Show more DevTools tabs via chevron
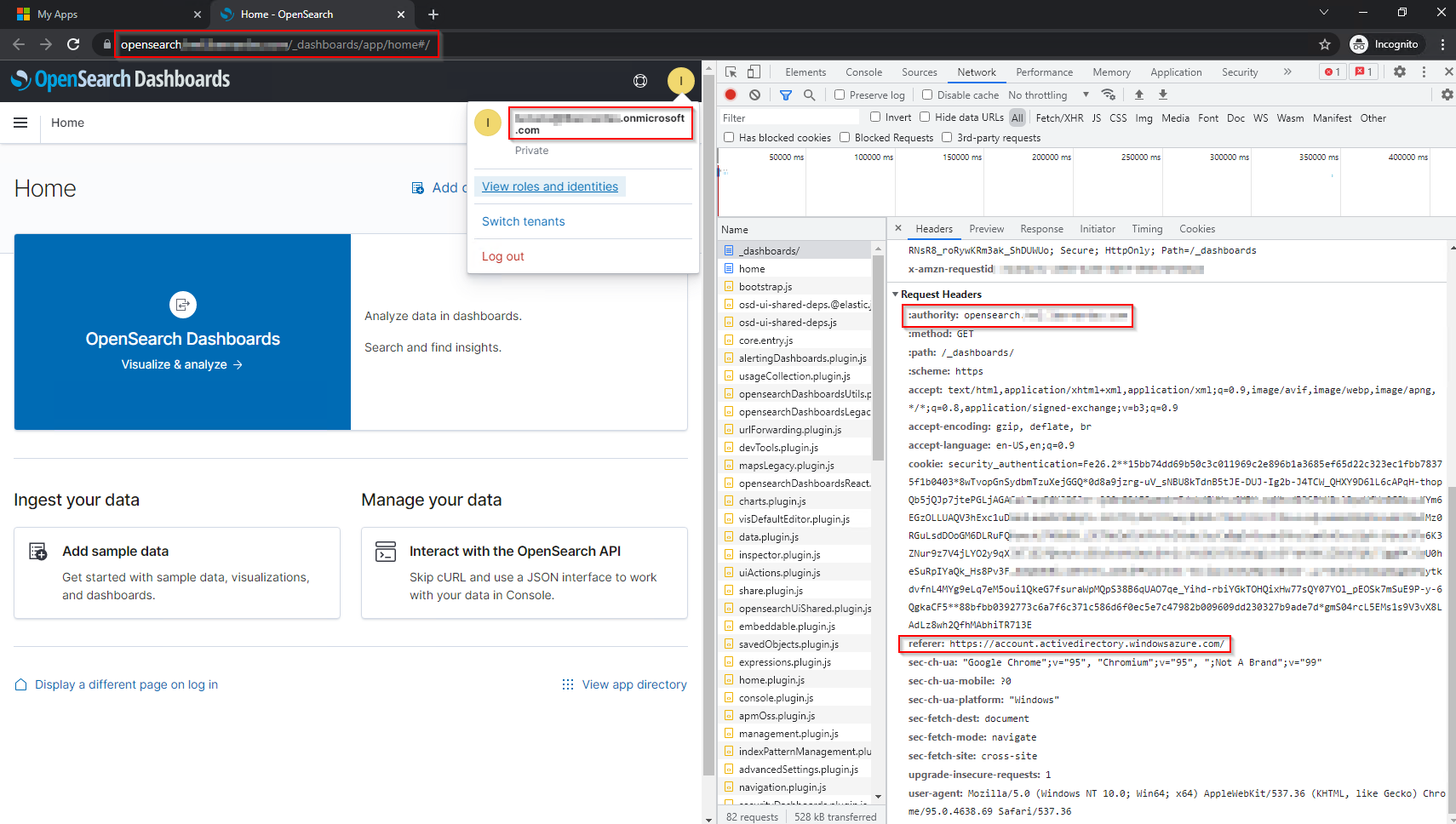The image size is (1456, 824). [1287, 72]
